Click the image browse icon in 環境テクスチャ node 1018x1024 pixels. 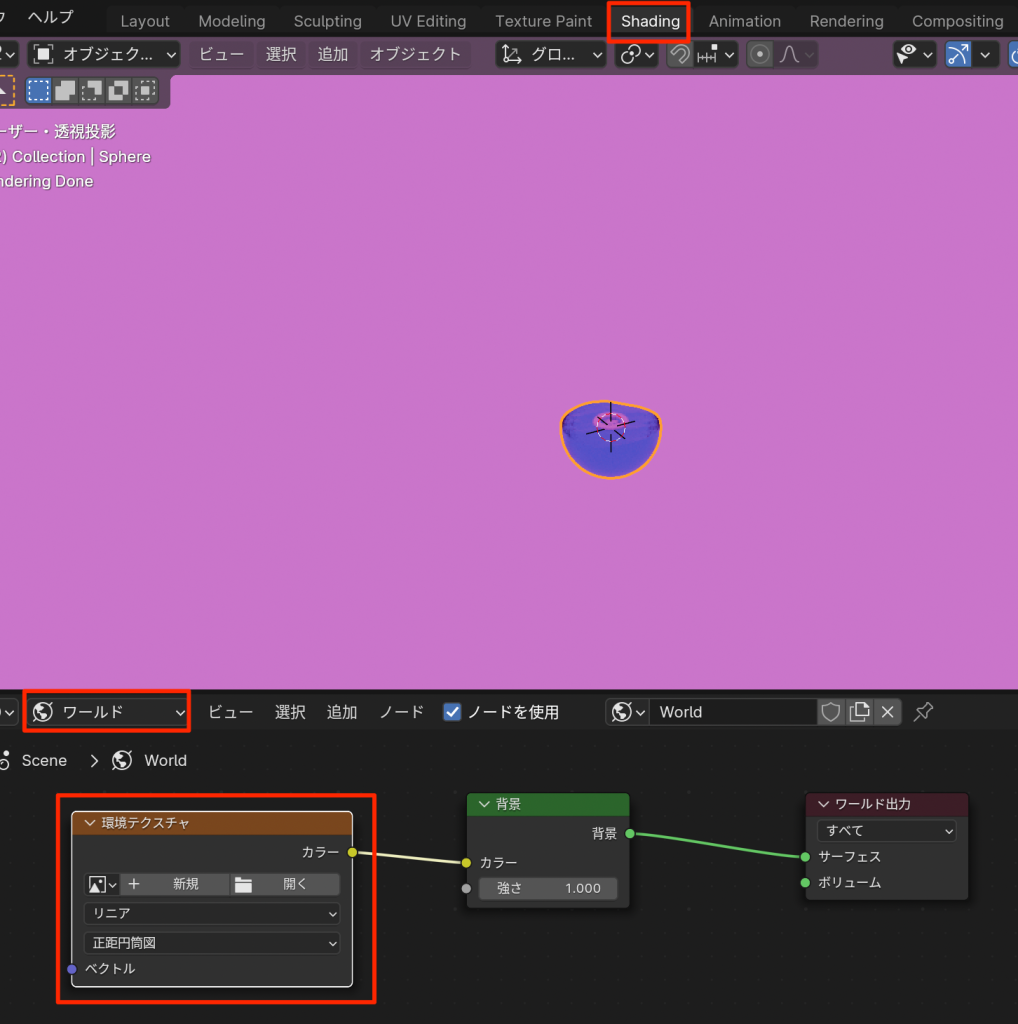coord(102,884)
